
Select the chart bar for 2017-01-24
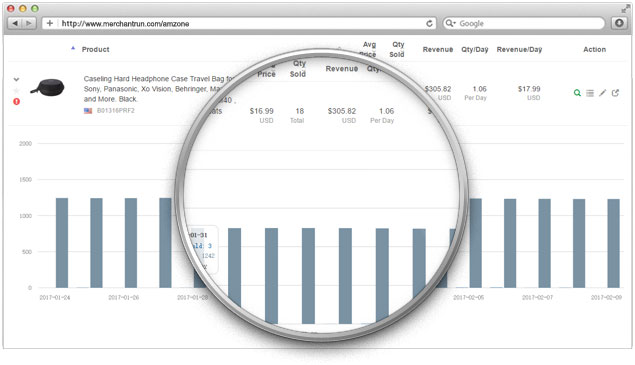(x=62, y=243)
